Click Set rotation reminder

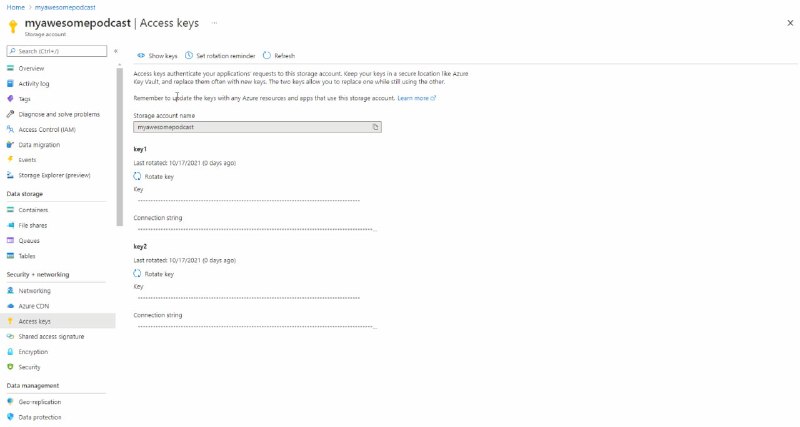(x=220, y=56)
